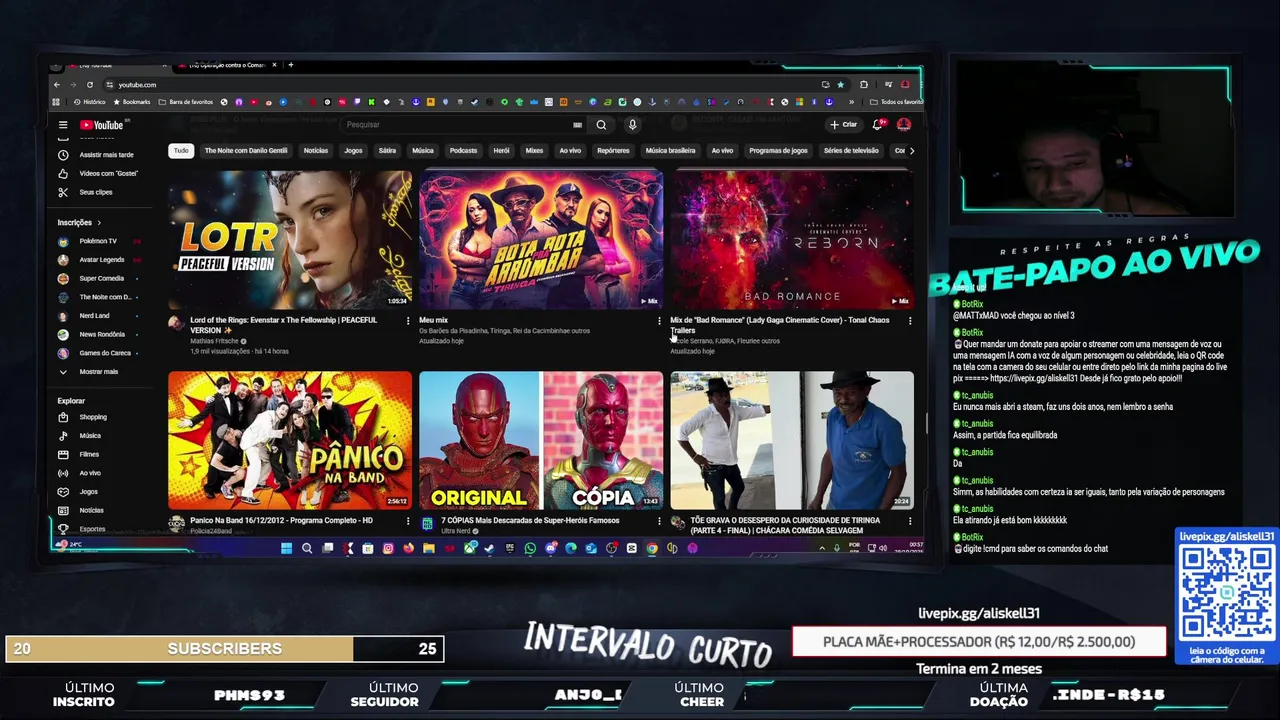Open Windows taskbar search
The height and width of the screenshot is (720, 1280).
point(307,548)
